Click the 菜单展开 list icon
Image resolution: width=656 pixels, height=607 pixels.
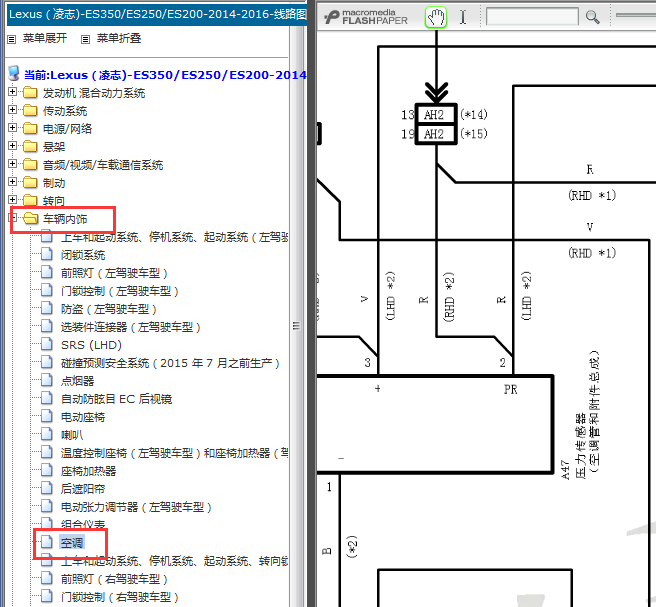pos(12,39)
